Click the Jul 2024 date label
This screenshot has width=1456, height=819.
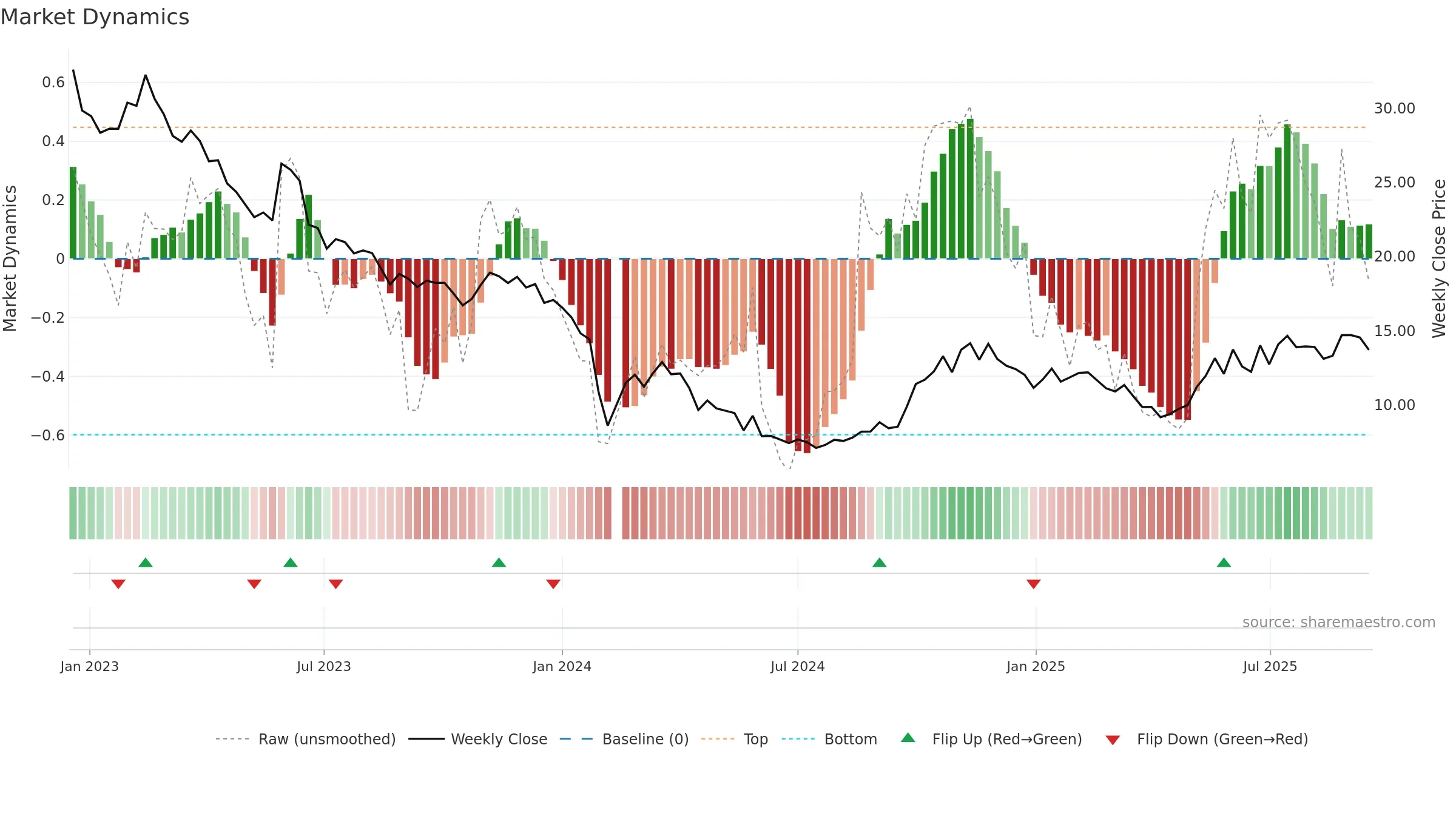click(798, 666)
